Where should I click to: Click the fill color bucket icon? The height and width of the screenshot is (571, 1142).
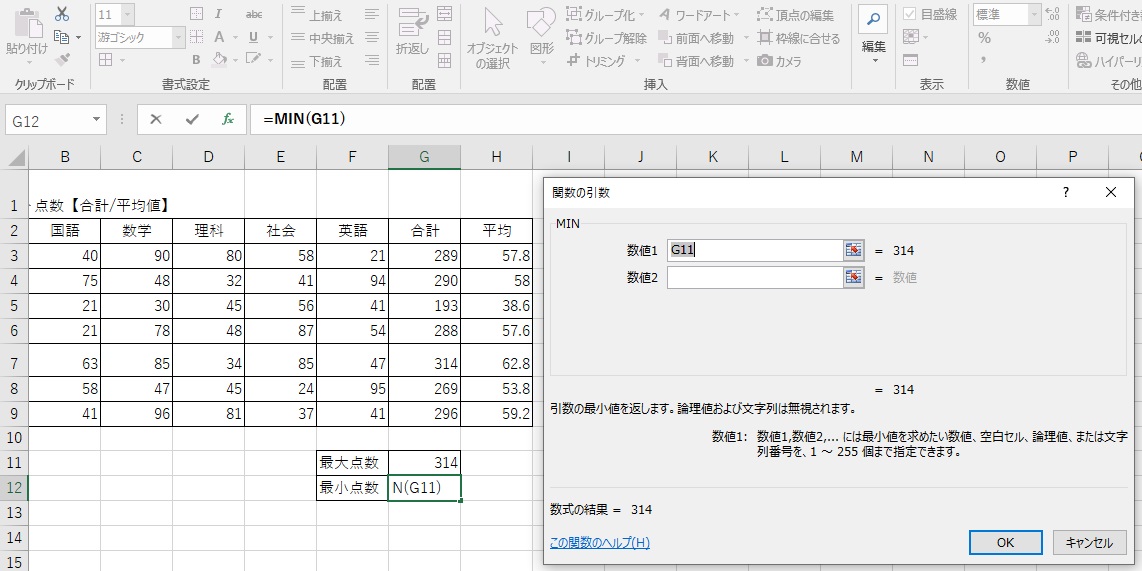(219, 59)
